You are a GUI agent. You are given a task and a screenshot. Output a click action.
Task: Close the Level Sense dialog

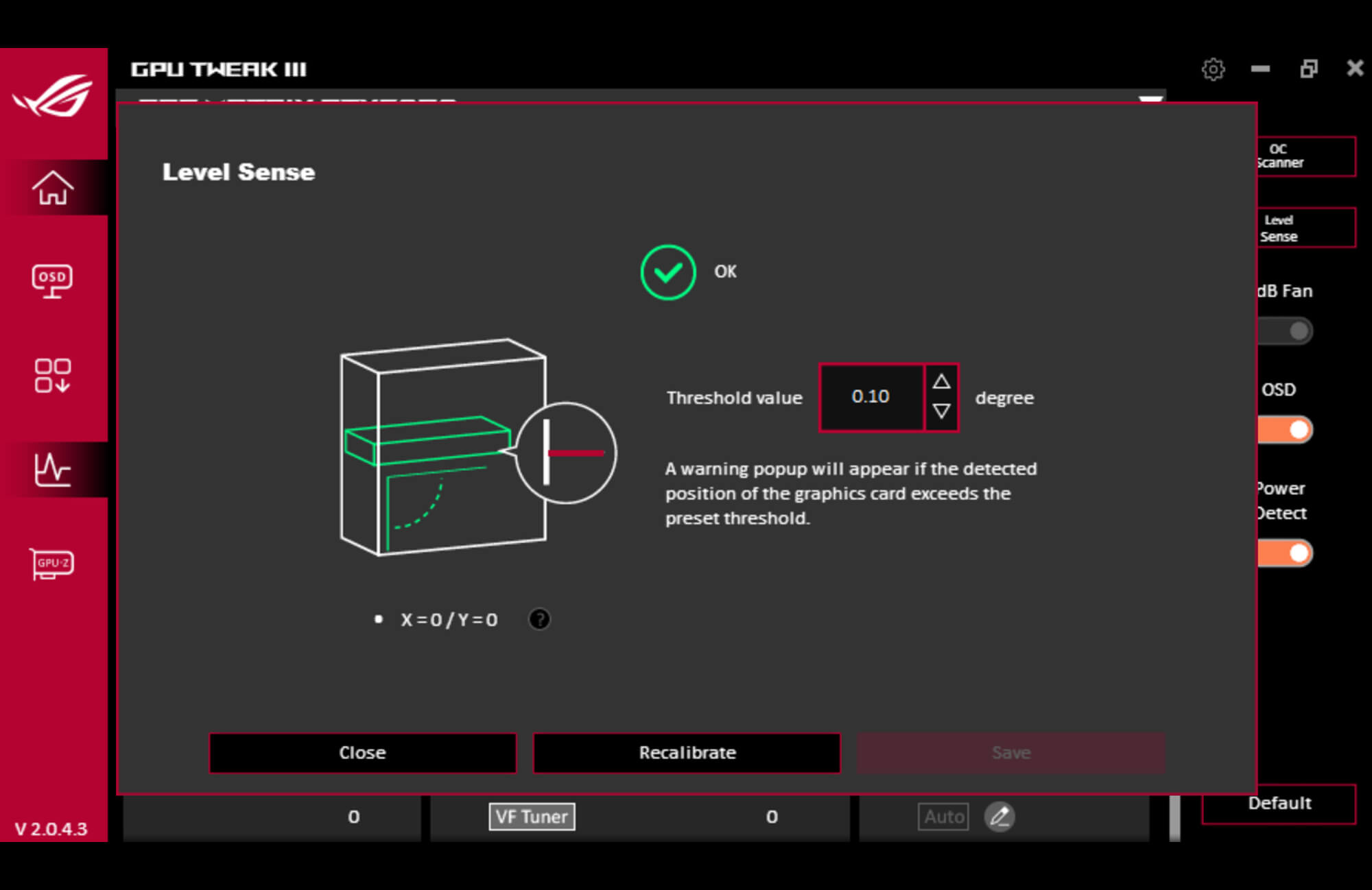363,752
